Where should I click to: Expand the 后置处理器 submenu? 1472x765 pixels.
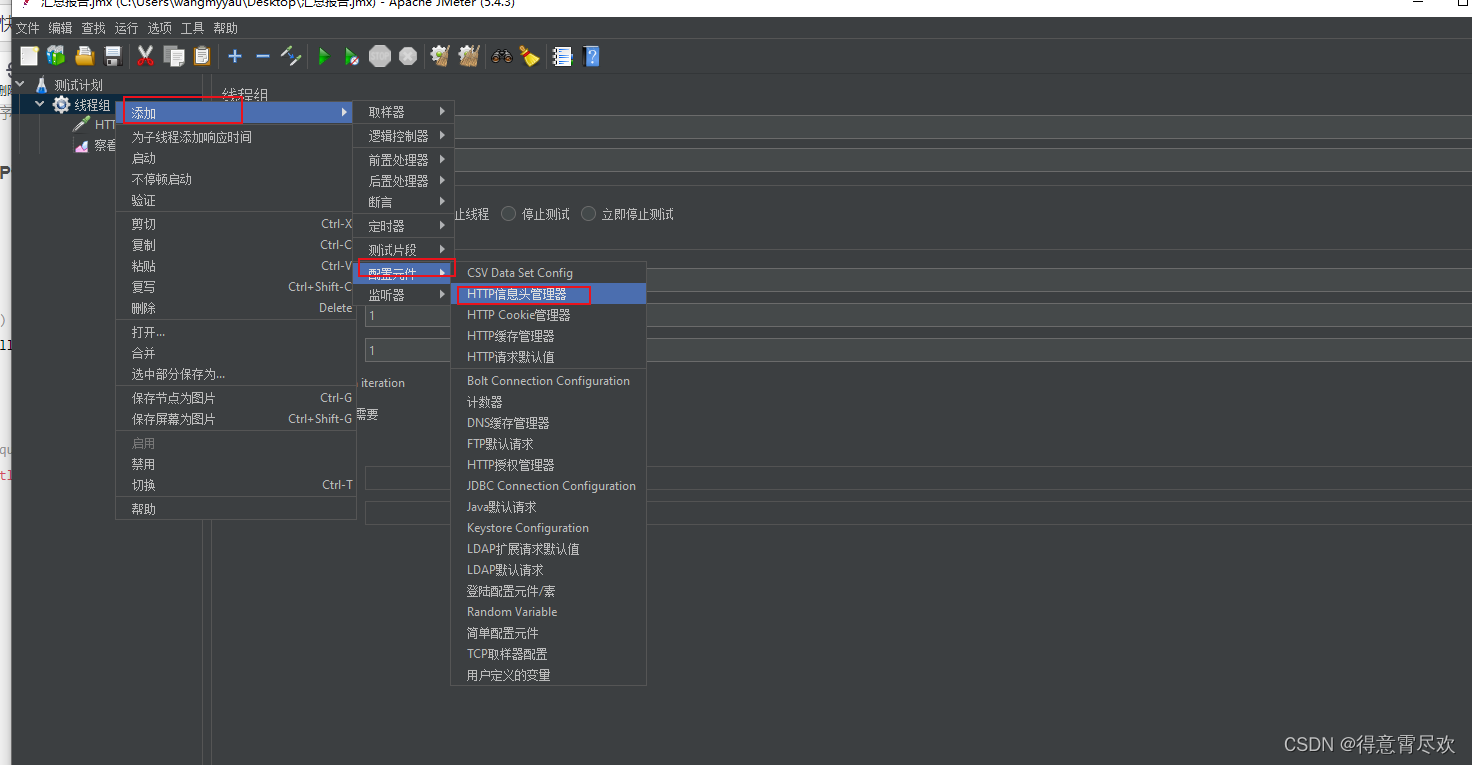click(x=404, y=181)
